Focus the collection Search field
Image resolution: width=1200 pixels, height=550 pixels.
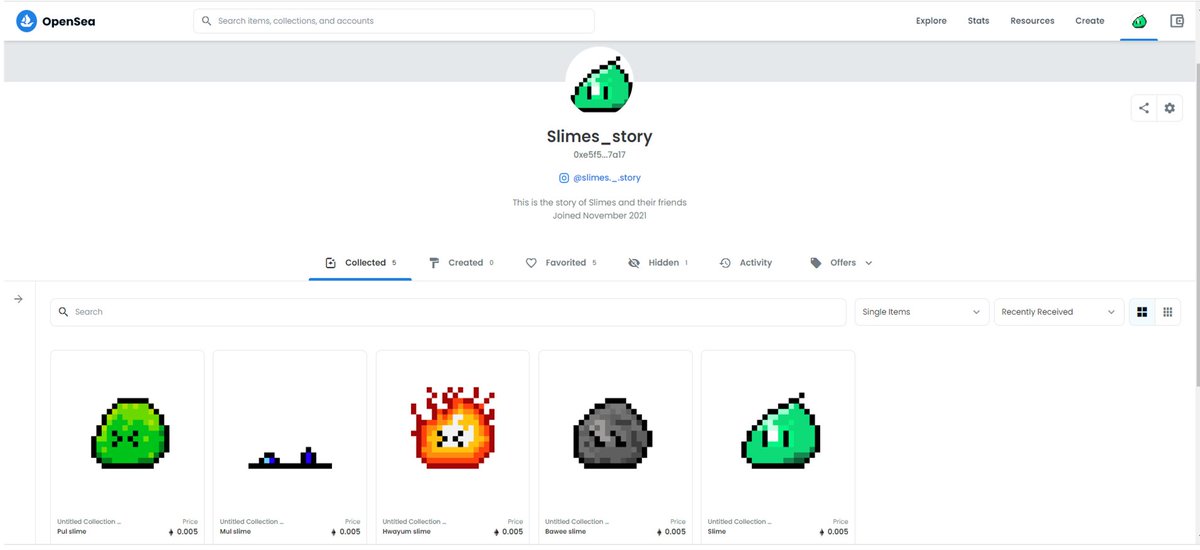click(x=448, y=312)
